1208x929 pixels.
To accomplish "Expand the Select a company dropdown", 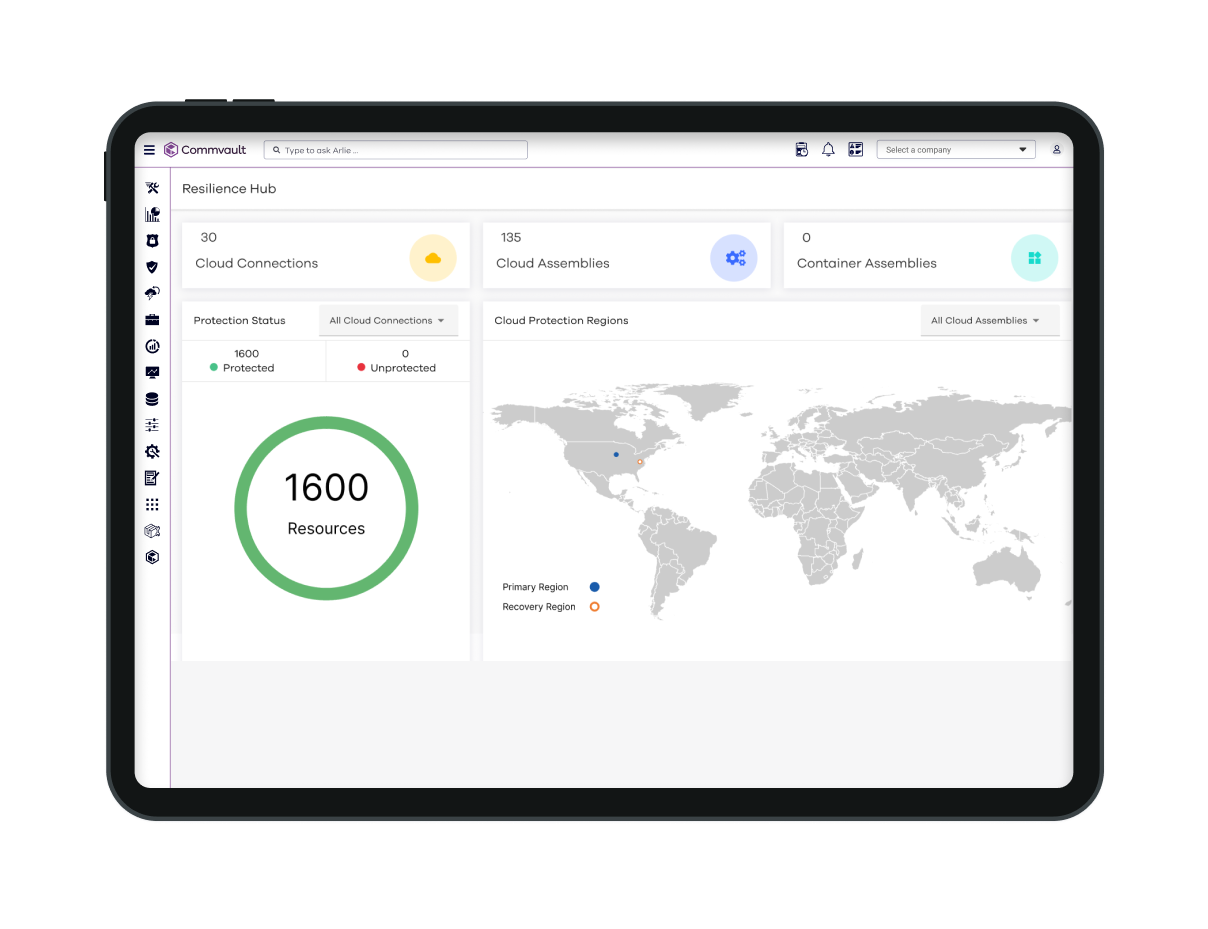I will coord(957,150).
